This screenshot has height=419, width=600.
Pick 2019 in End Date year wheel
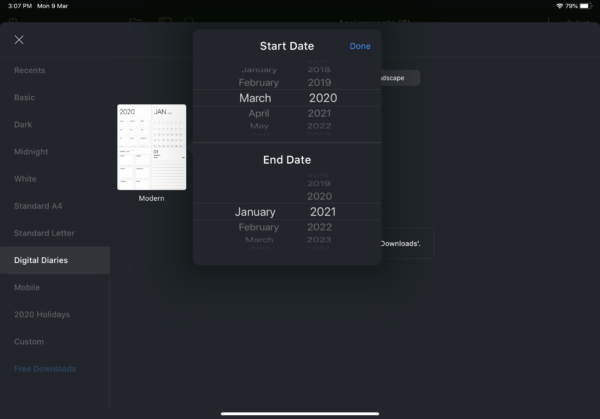click(x=319, y=184)
